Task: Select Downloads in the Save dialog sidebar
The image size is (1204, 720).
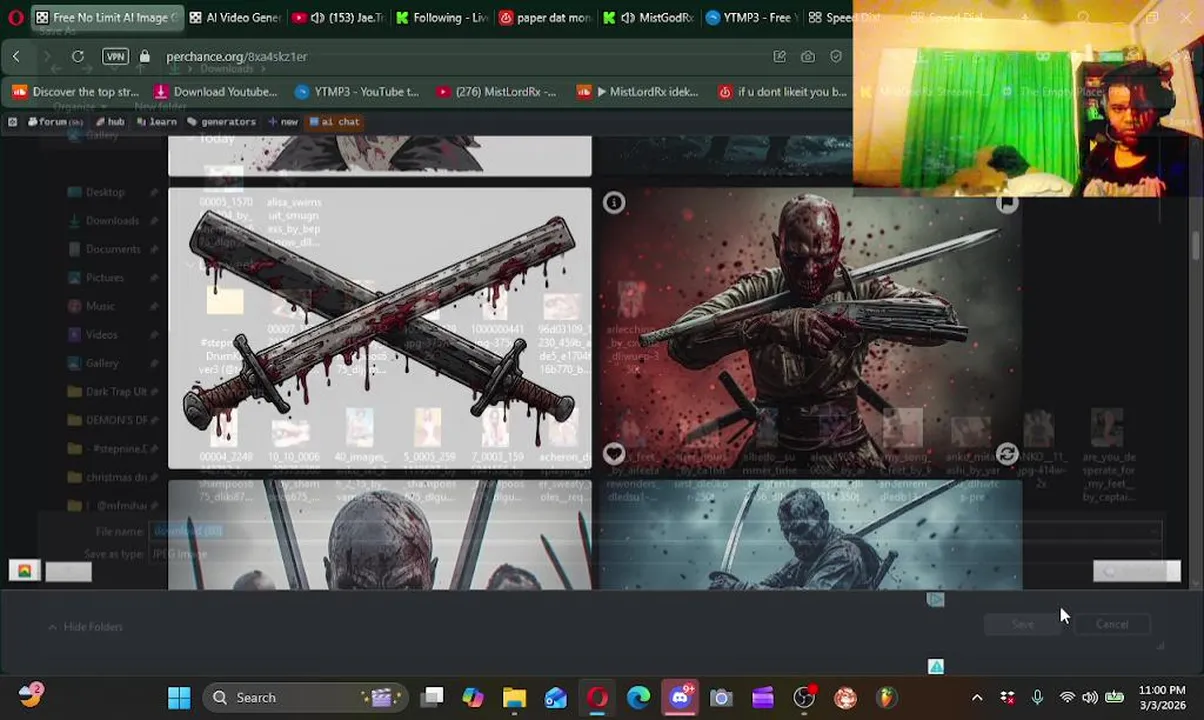Action: click(111, 221)
